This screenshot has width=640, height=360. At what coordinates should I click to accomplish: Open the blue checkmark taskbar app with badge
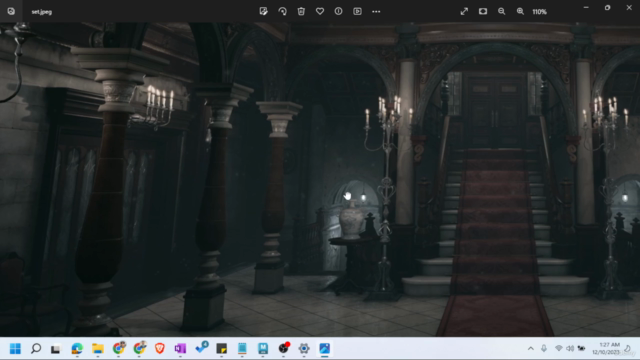[x=202, y=348]
